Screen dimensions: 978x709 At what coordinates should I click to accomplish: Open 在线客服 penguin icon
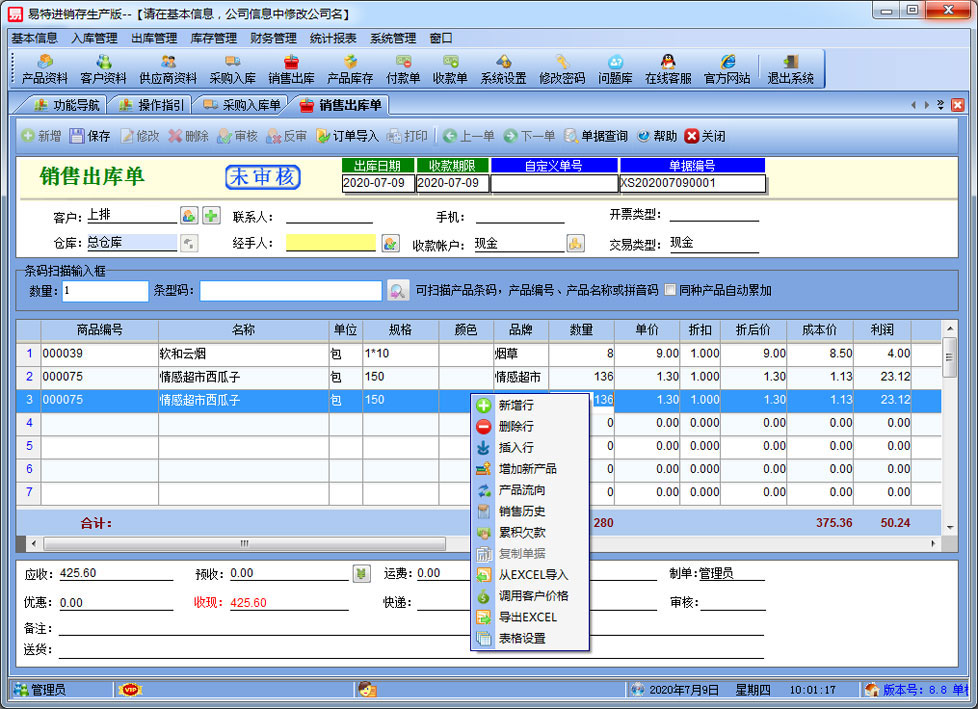pos(668,69)
